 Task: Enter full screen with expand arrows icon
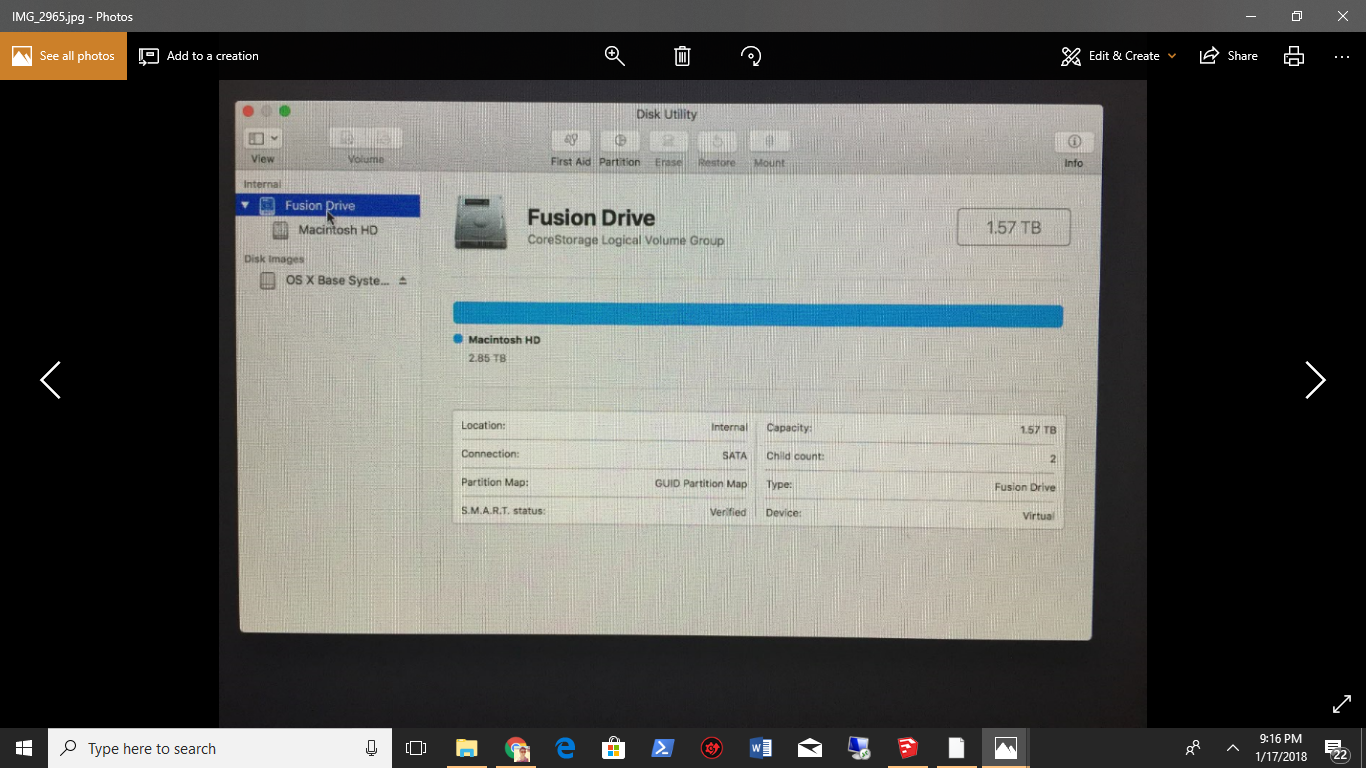click(1342, 704)
